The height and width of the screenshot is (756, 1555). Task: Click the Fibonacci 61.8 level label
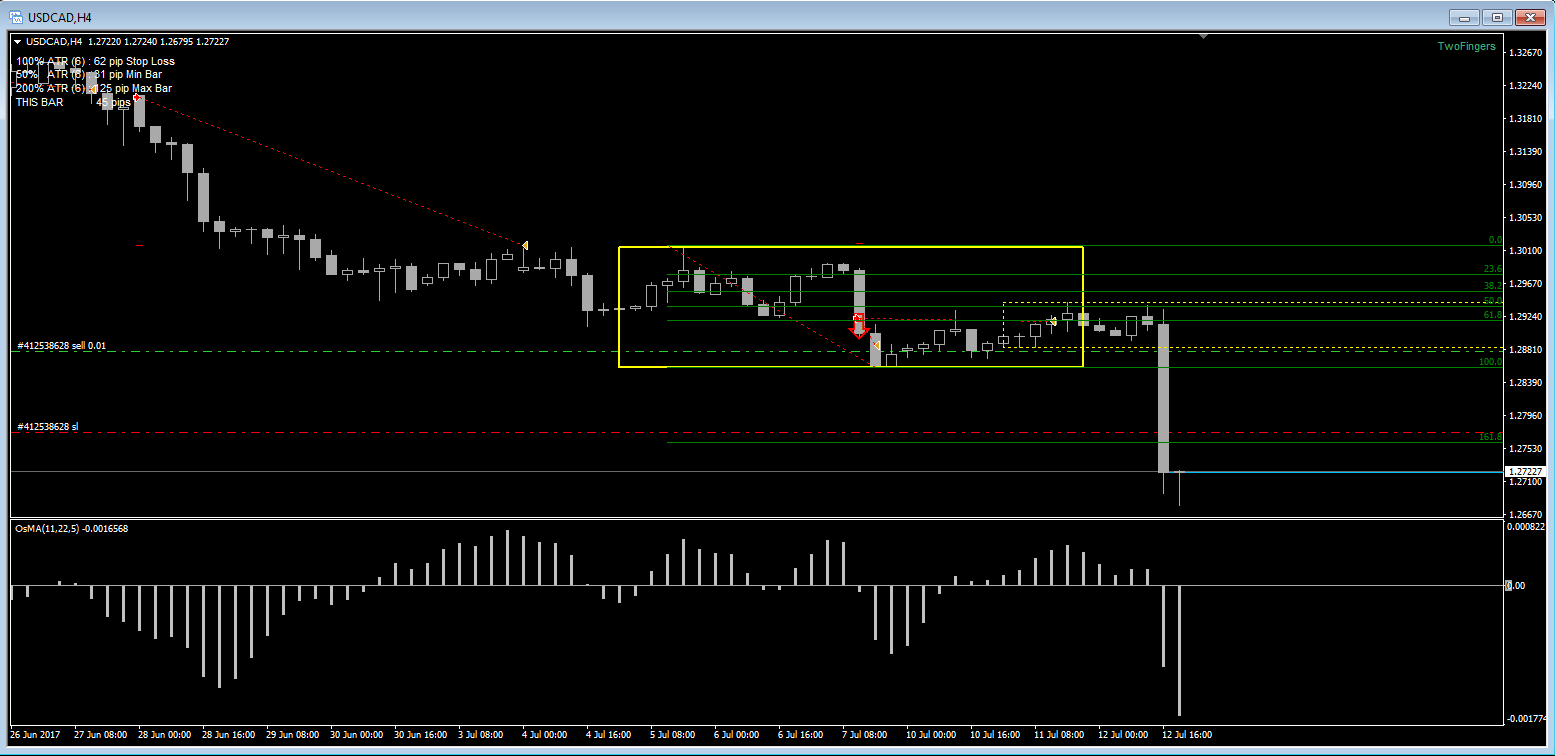pos(1492,315)
